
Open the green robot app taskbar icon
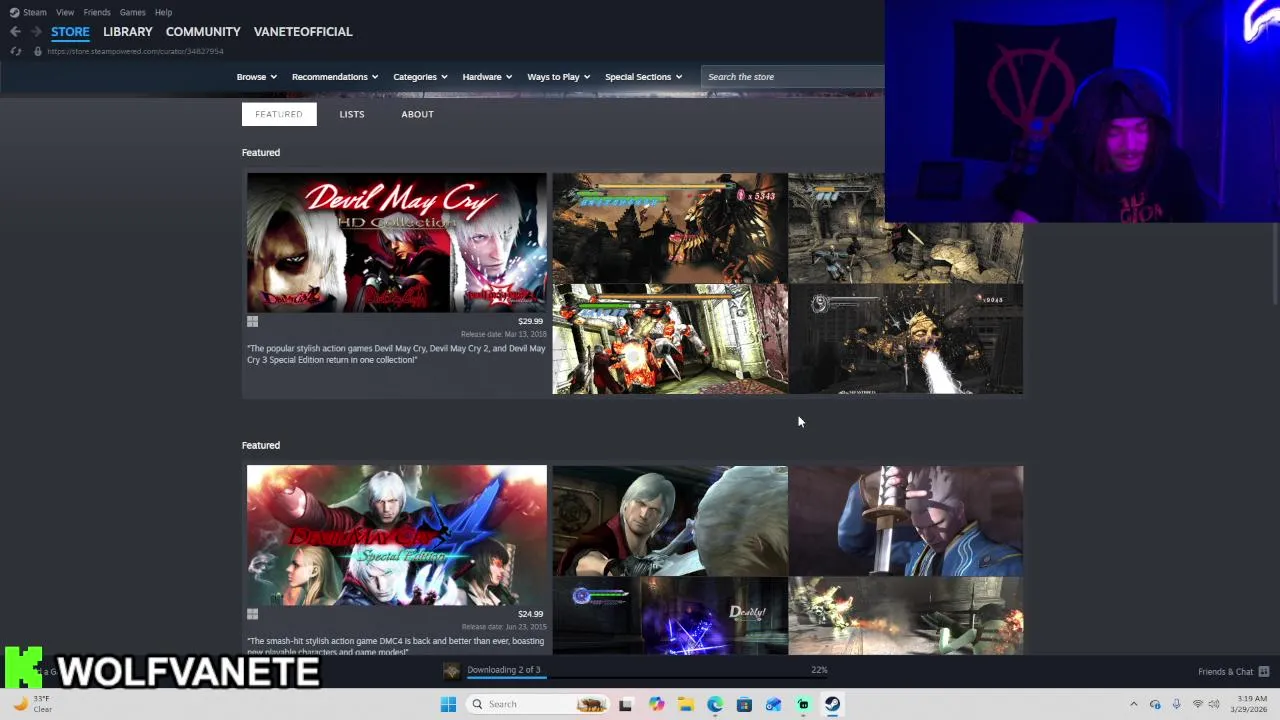tap(803, 704)
